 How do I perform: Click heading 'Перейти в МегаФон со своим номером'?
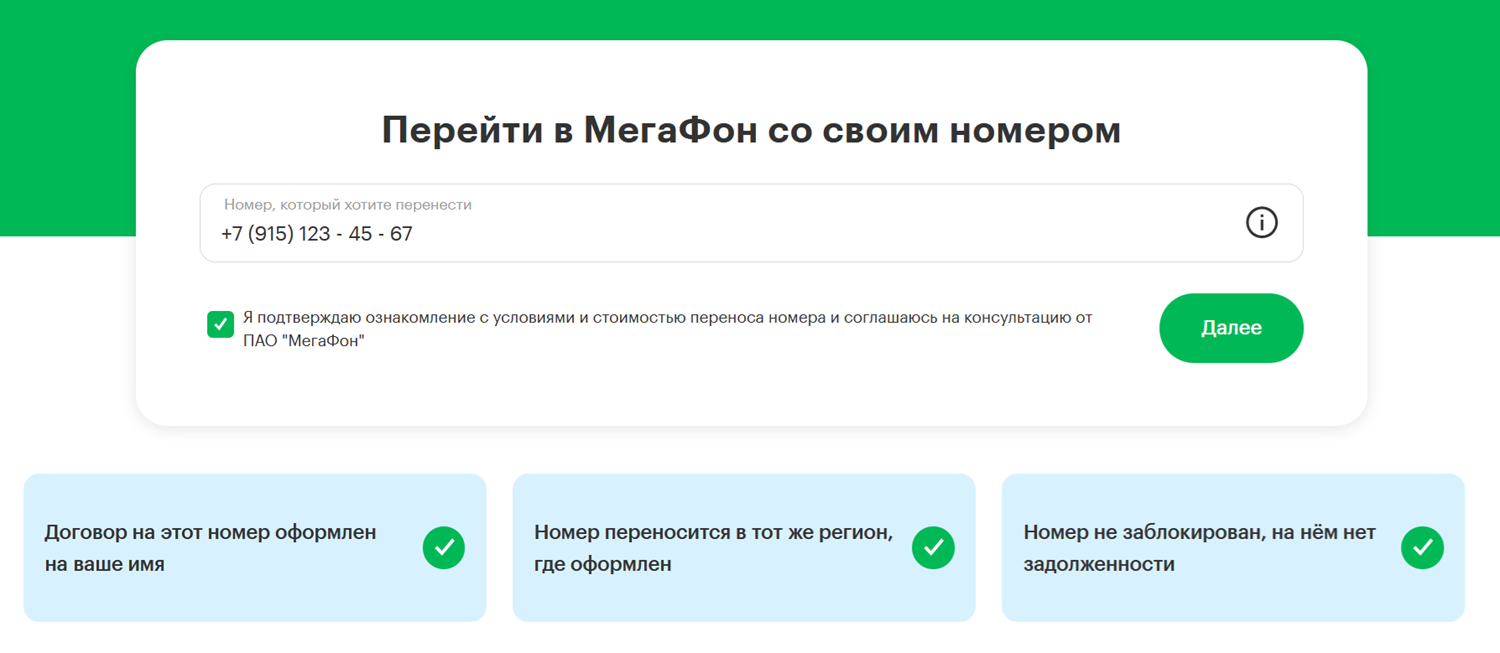[751, 131]
